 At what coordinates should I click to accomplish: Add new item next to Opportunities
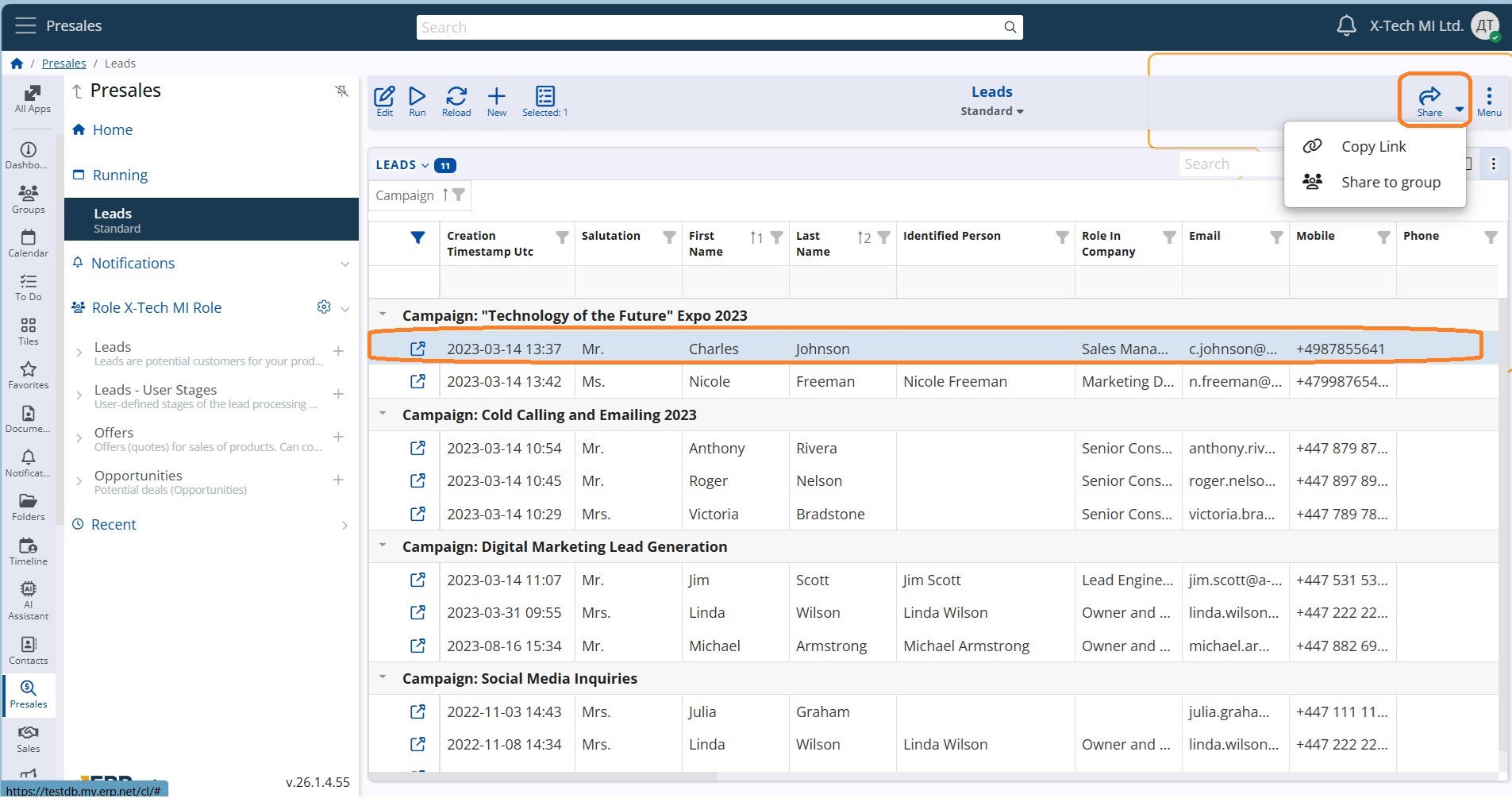(338, 480)
